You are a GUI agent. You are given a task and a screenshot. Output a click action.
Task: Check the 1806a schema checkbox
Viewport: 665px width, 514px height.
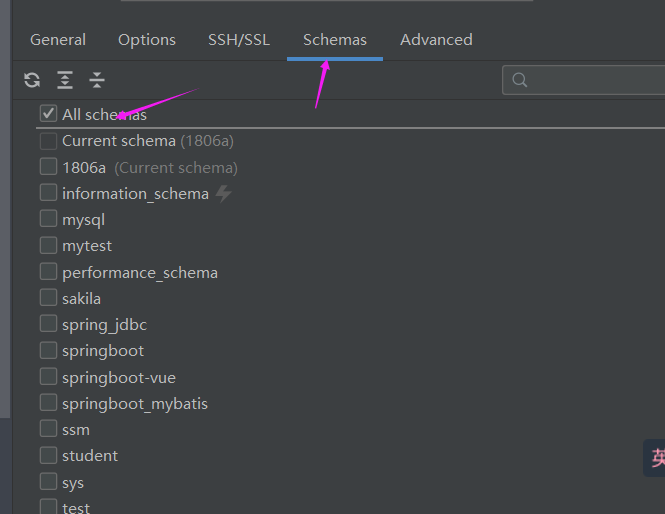point(48,167)
